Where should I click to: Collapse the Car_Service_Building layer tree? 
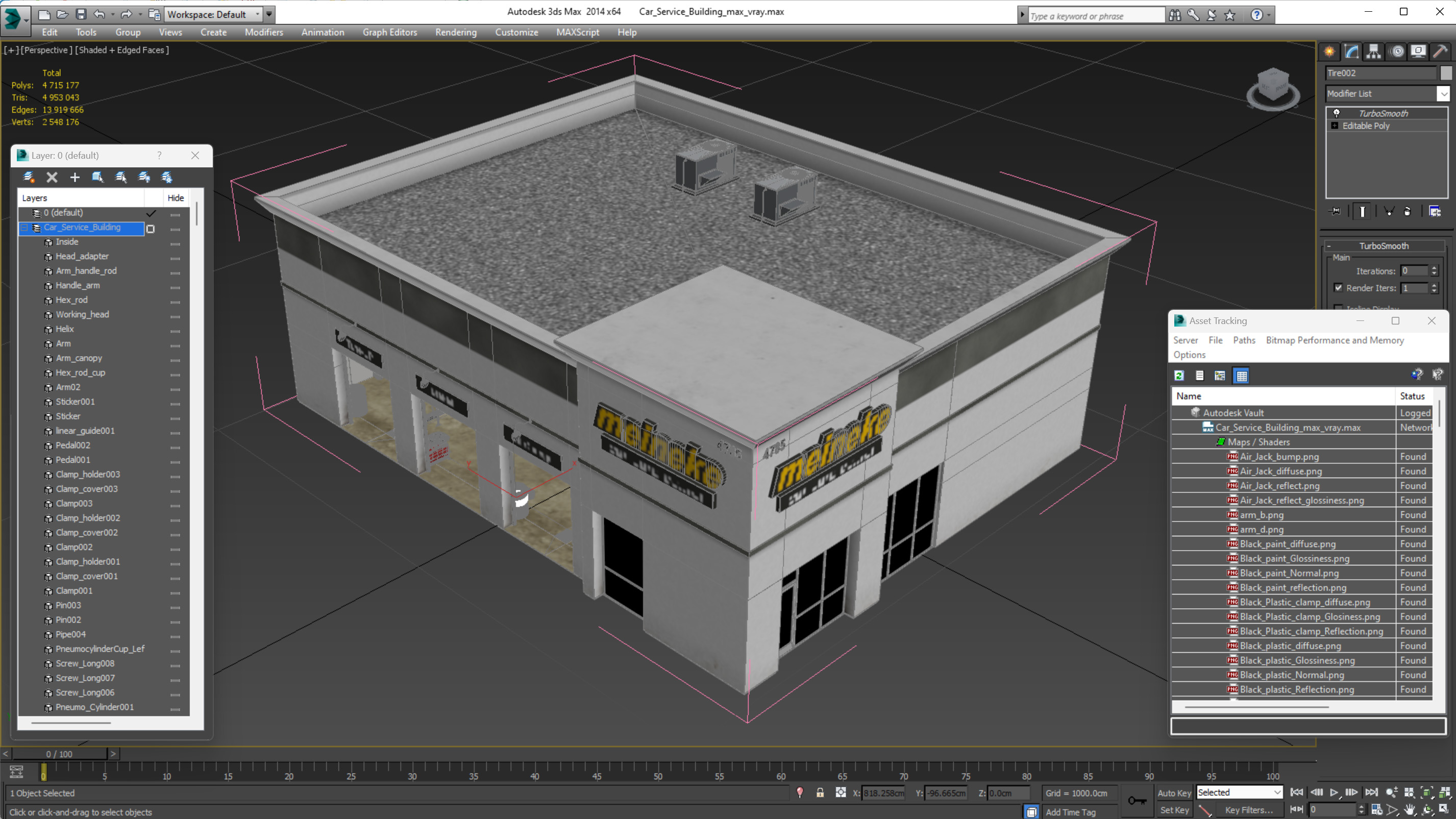pyautogui.click(x=24, y=228)
